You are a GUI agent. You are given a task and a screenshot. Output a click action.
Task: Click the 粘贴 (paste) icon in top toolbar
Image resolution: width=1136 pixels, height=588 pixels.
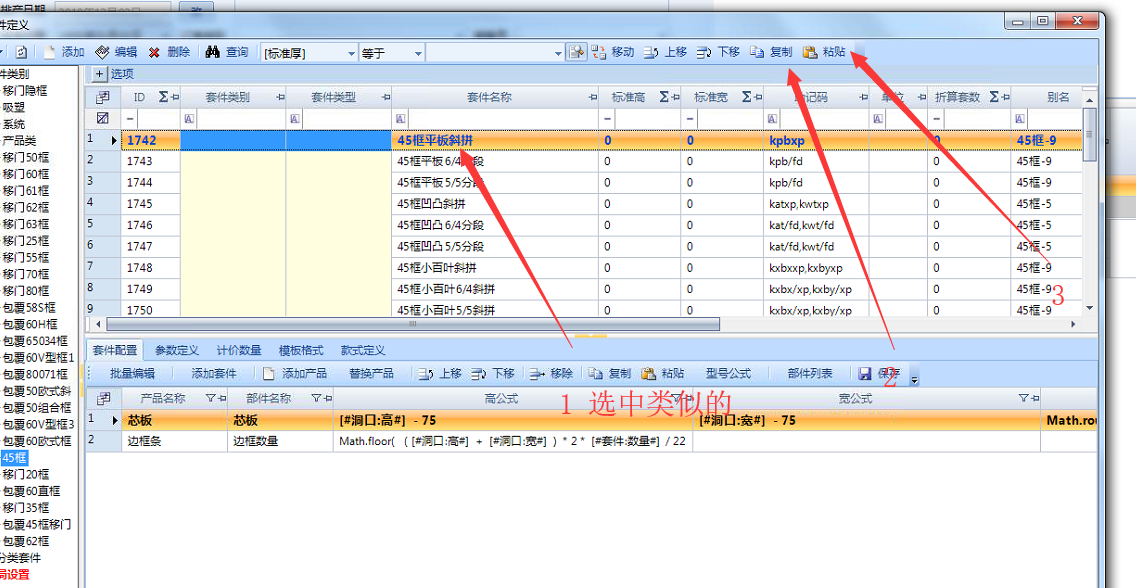810,52
